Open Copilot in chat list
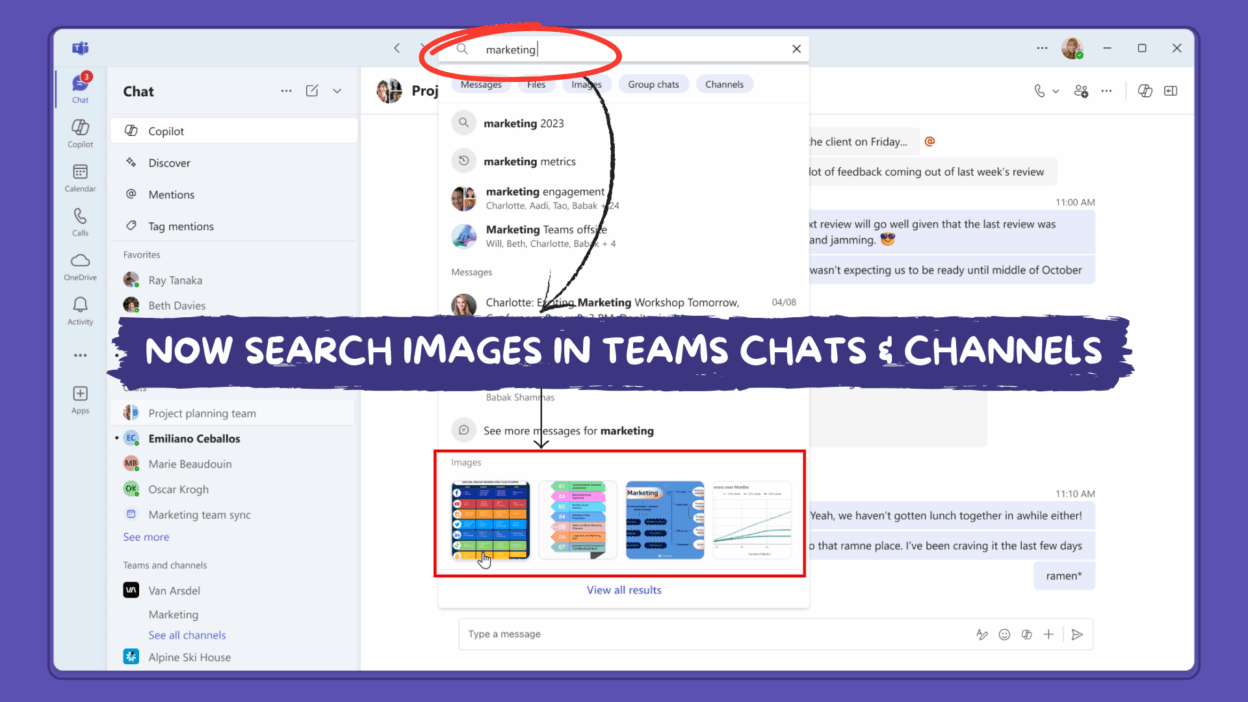Screen dimensions: 1248x702 click(x=233, y=131)
